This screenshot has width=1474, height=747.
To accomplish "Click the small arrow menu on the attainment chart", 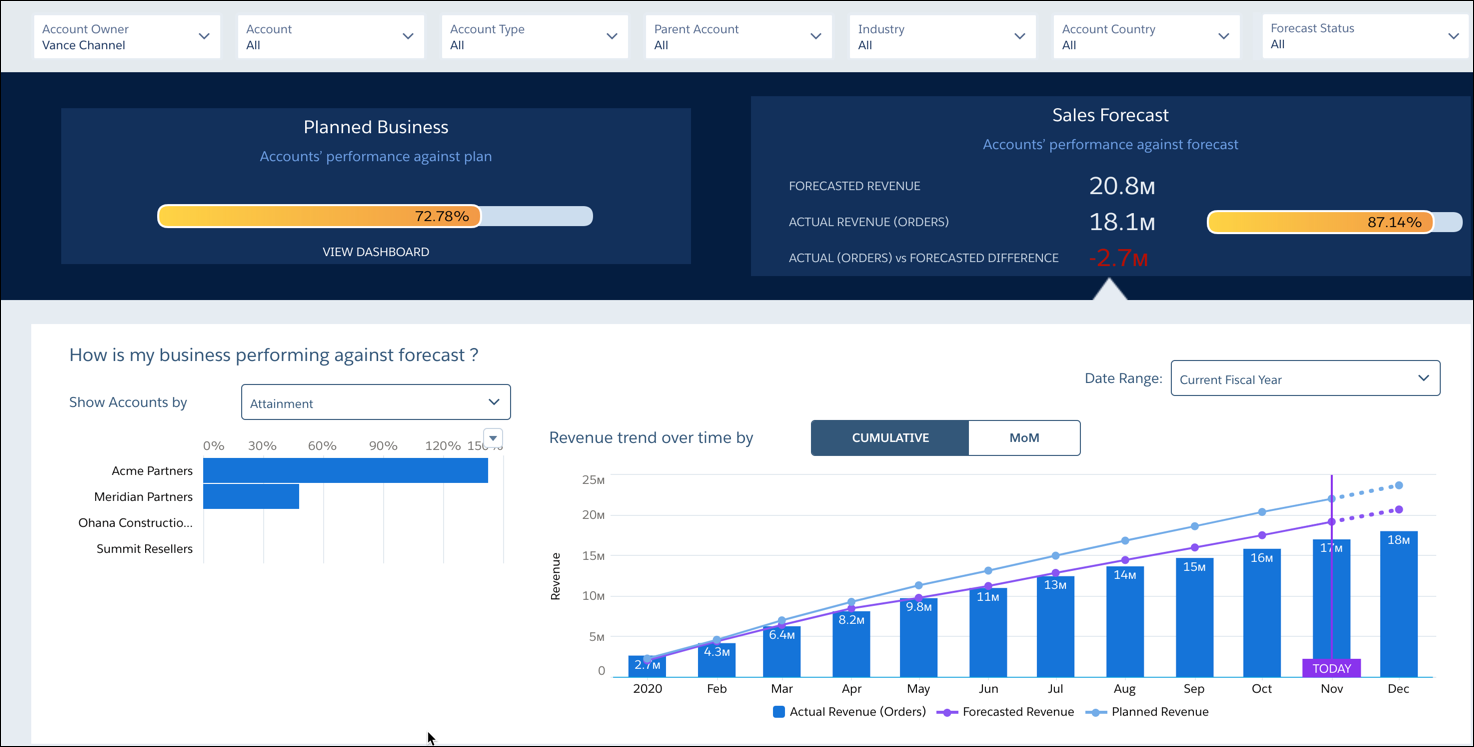I will (x=493, y=438).
